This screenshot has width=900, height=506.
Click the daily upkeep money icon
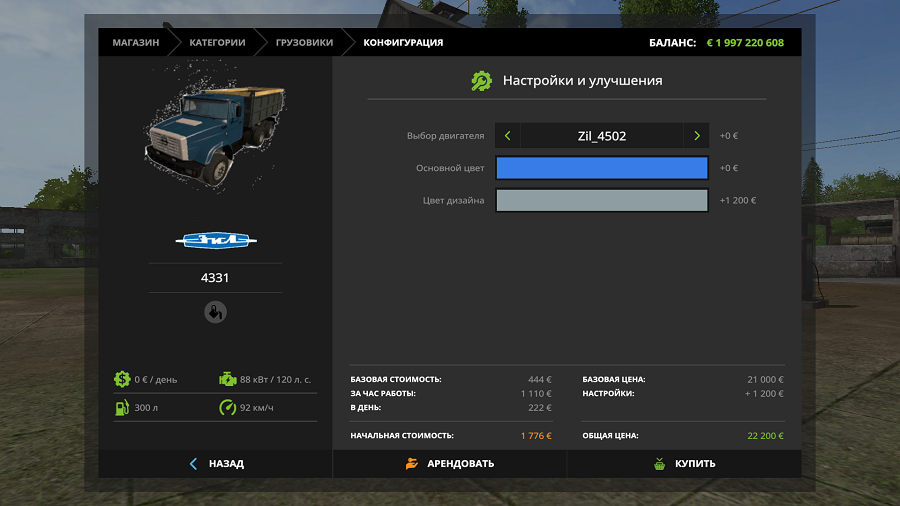coord(122,379)
